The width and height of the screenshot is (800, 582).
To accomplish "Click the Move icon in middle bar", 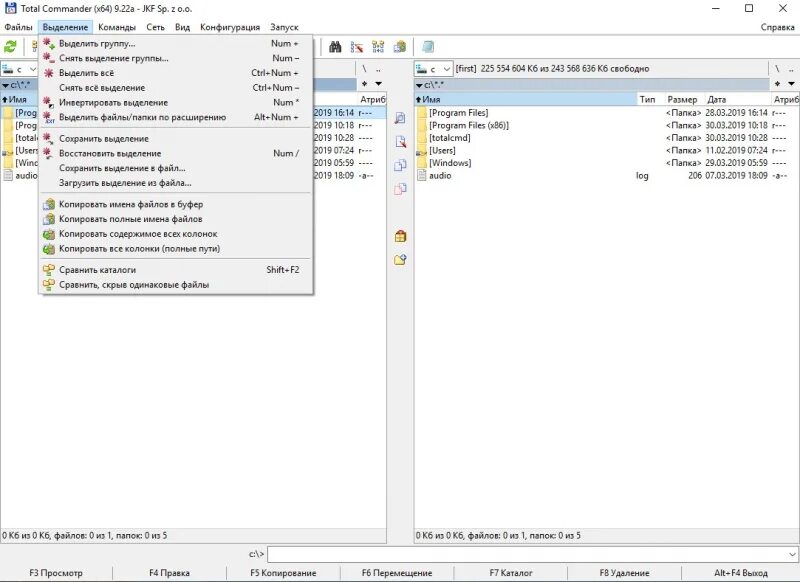I will click(x=400, y=189).
